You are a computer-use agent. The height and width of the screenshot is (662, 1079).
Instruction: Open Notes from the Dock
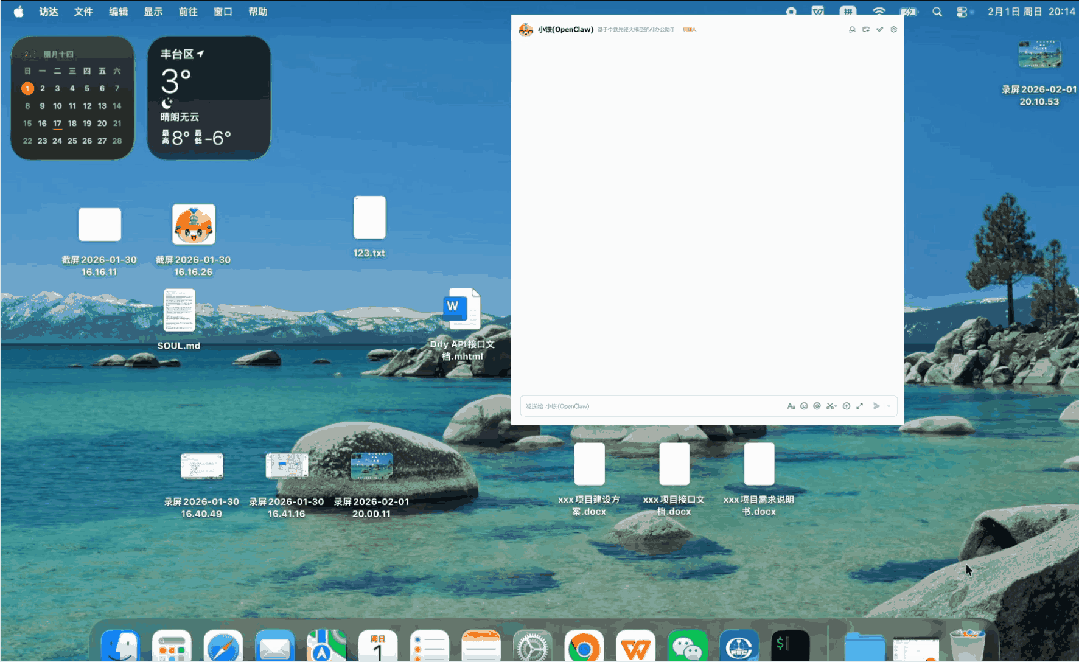[481, 647]
